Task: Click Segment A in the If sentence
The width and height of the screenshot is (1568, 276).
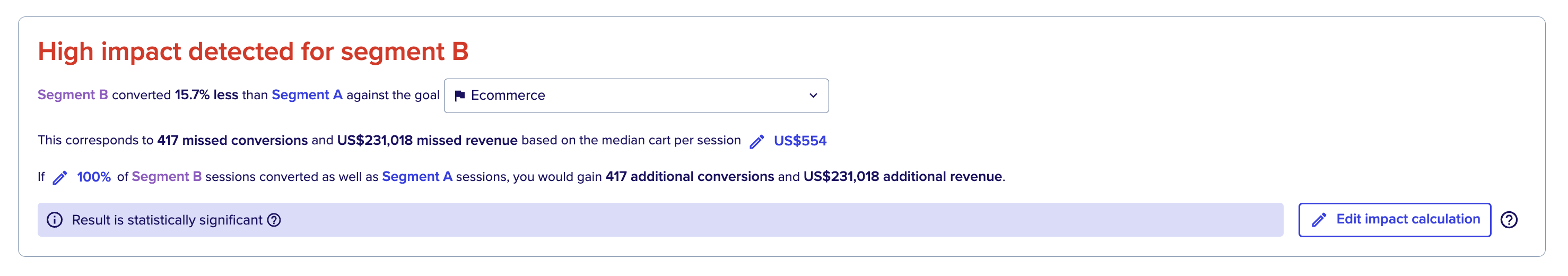Action: click(417, 177)
